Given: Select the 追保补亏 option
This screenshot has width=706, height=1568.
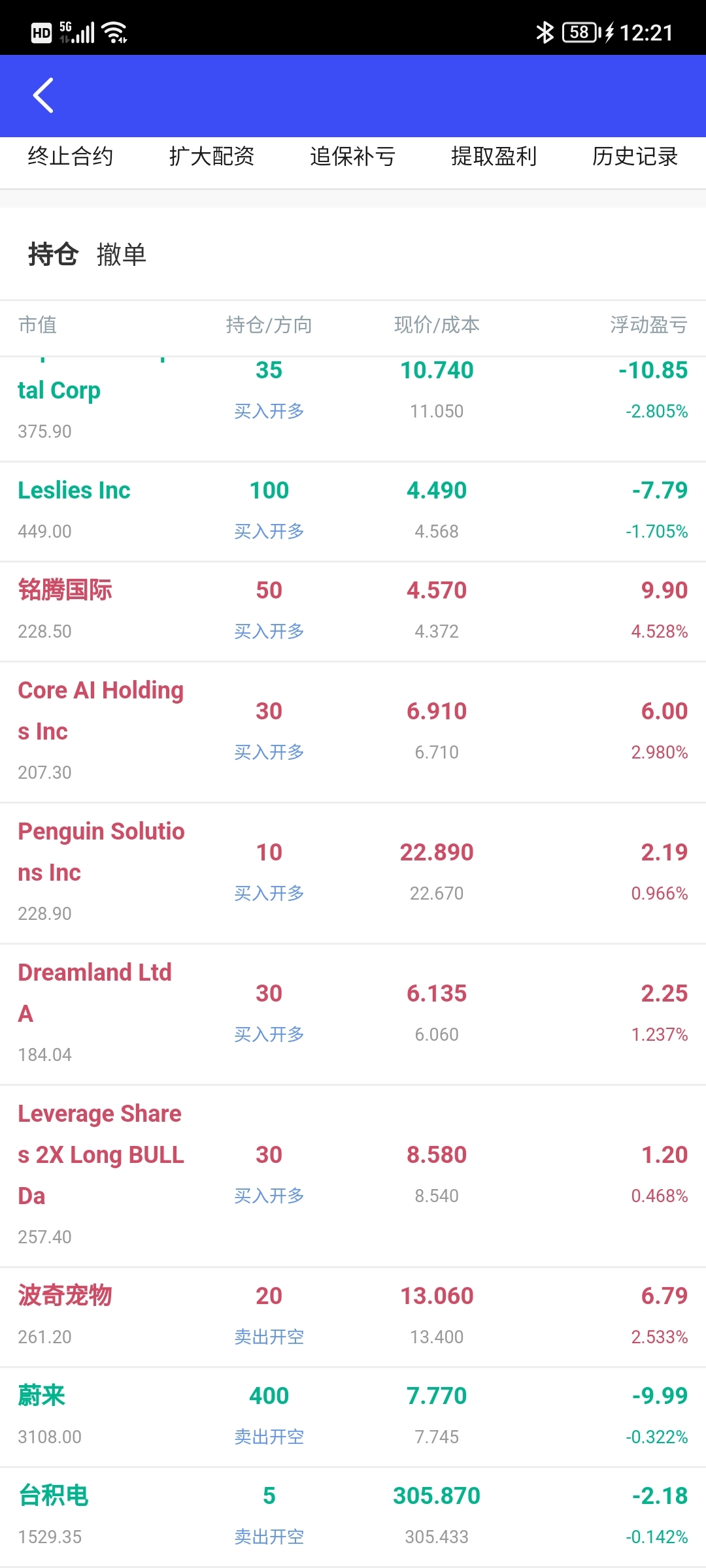Looking at the screenshot, I should (x=353, y=157).
